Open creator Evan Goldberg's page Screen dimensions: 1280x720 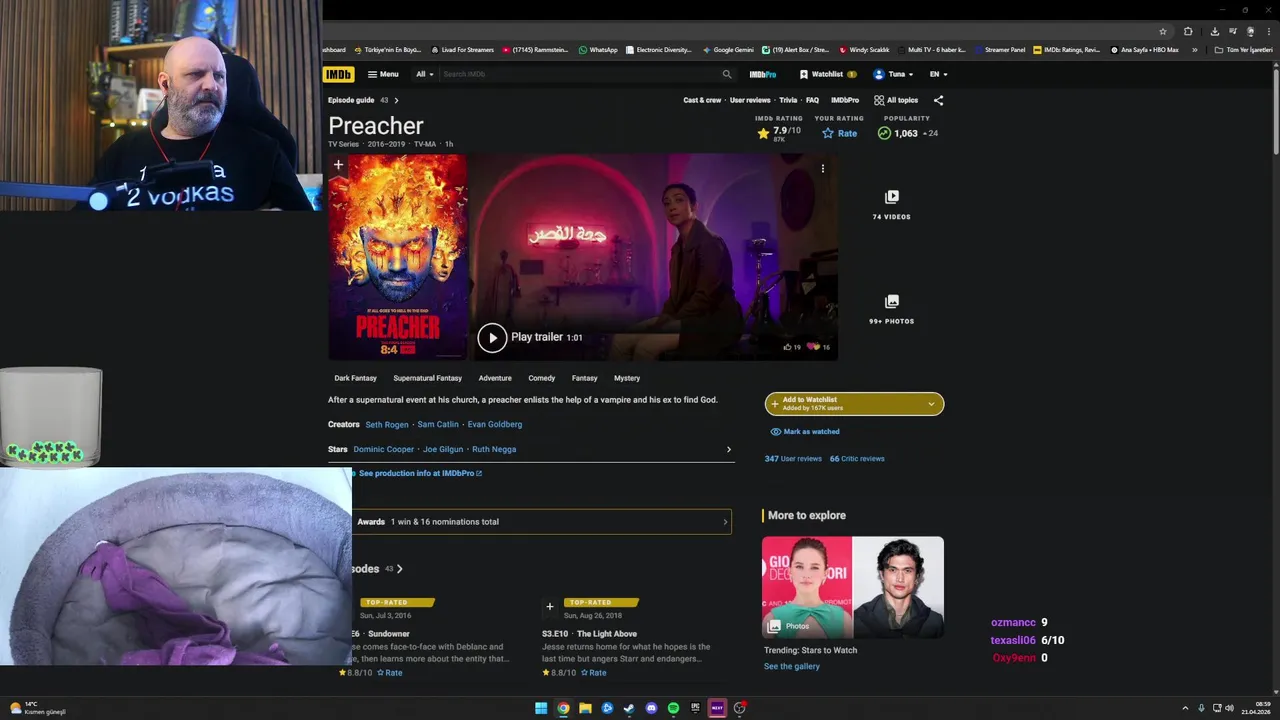(x=495, y=424)
